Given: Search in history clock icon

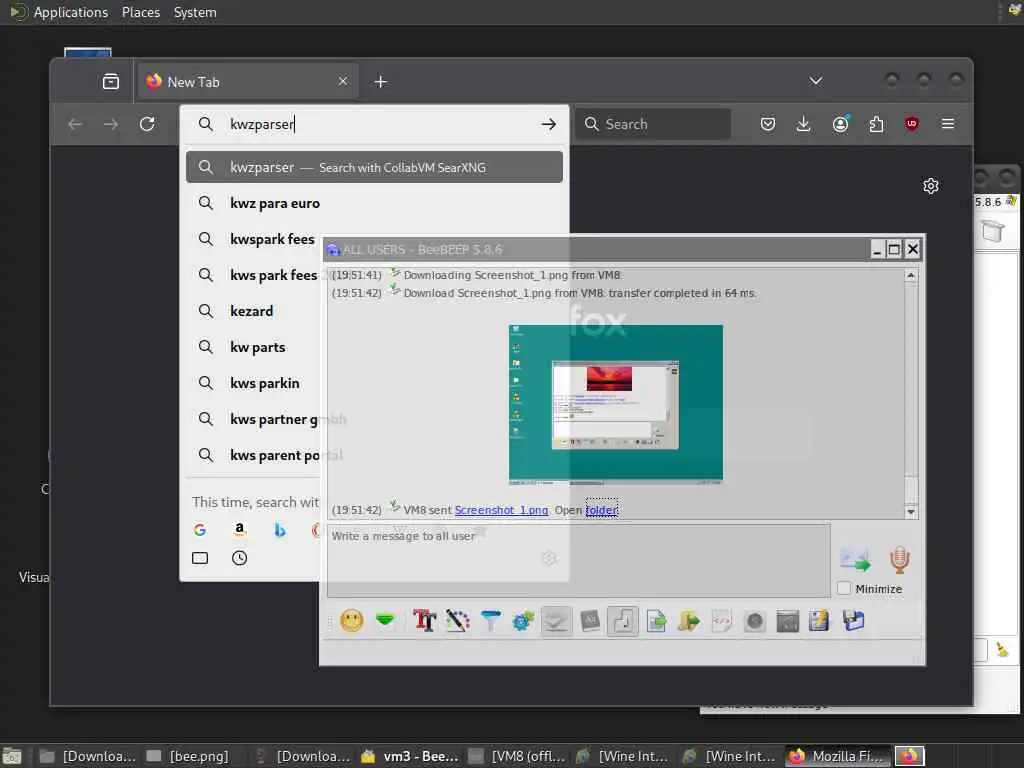Looking at the screenshot, I should 240,558.
